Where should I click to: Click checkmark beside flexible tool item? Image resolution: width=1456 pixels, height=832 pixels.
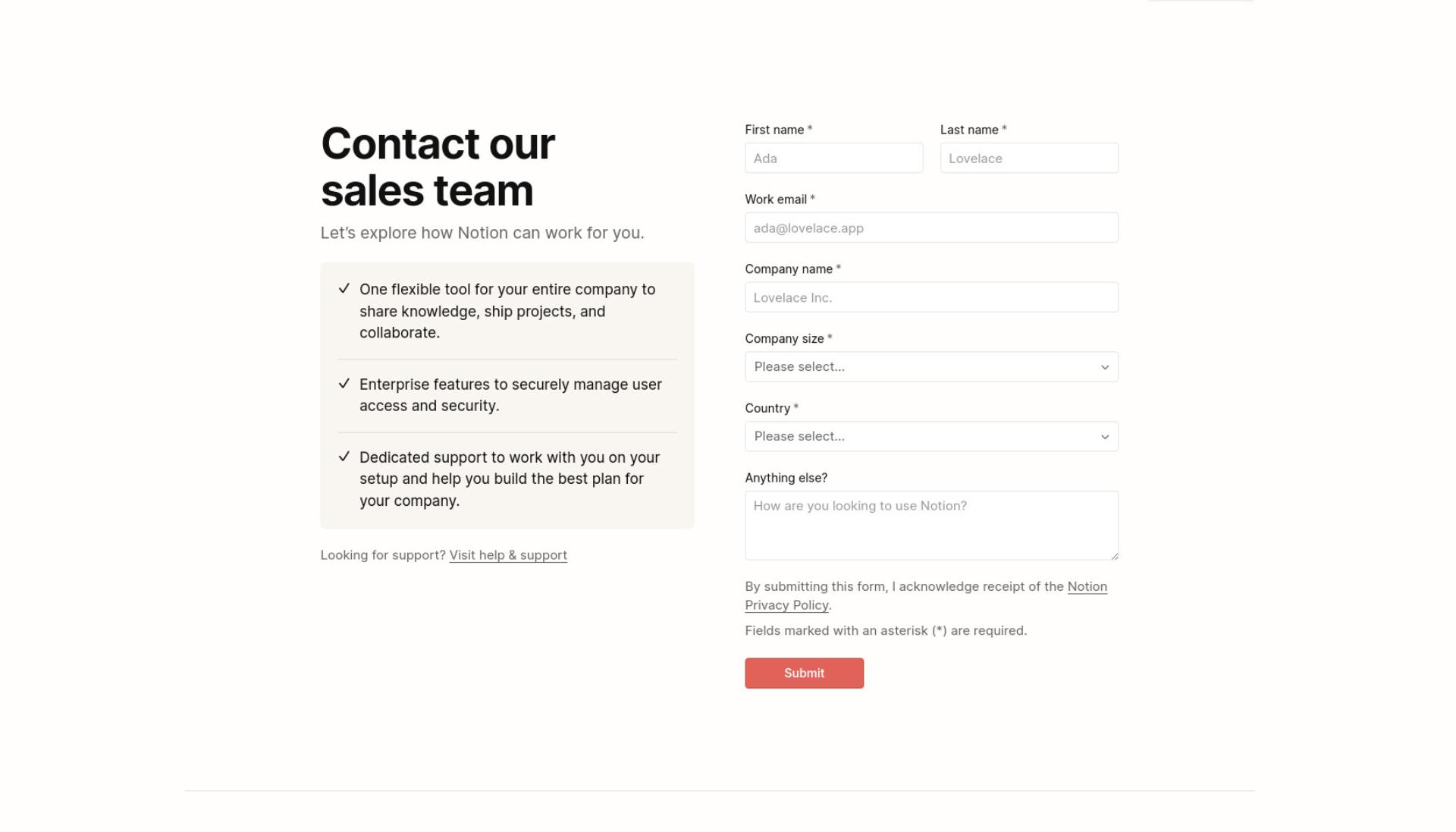344,288
